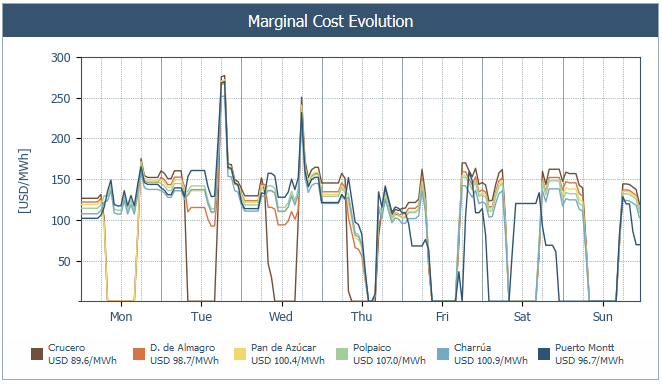The height and width of the screenshot is (384, 662).
Task: Select the Charrúa legend label
Action: click(472, 348)
